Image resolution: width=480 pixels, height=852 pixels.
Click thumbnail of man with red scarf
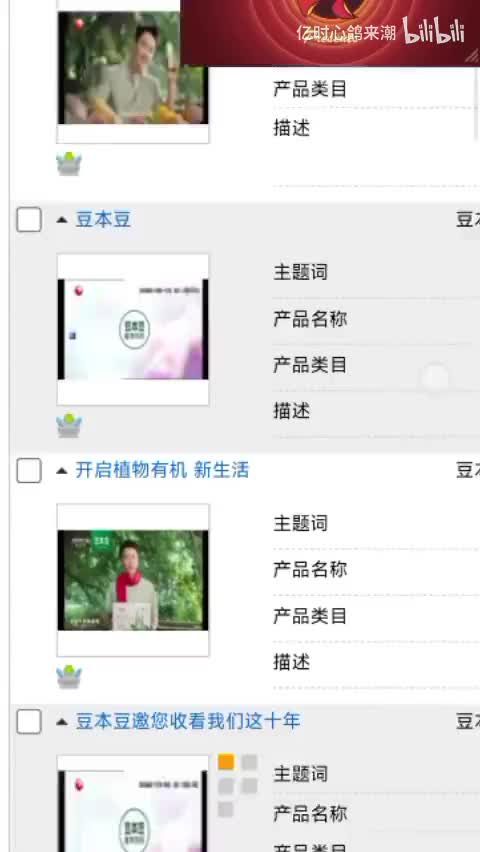[133, 580]
